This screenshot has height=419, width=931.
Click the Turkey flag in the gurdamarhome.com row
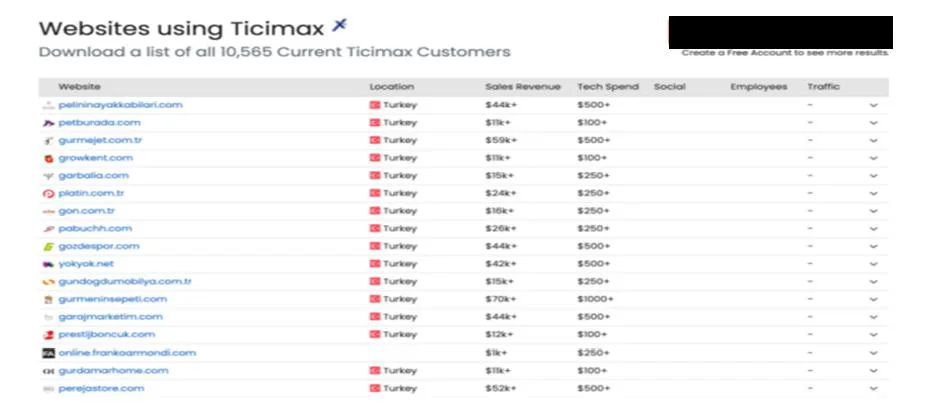[x=375, y=370]
